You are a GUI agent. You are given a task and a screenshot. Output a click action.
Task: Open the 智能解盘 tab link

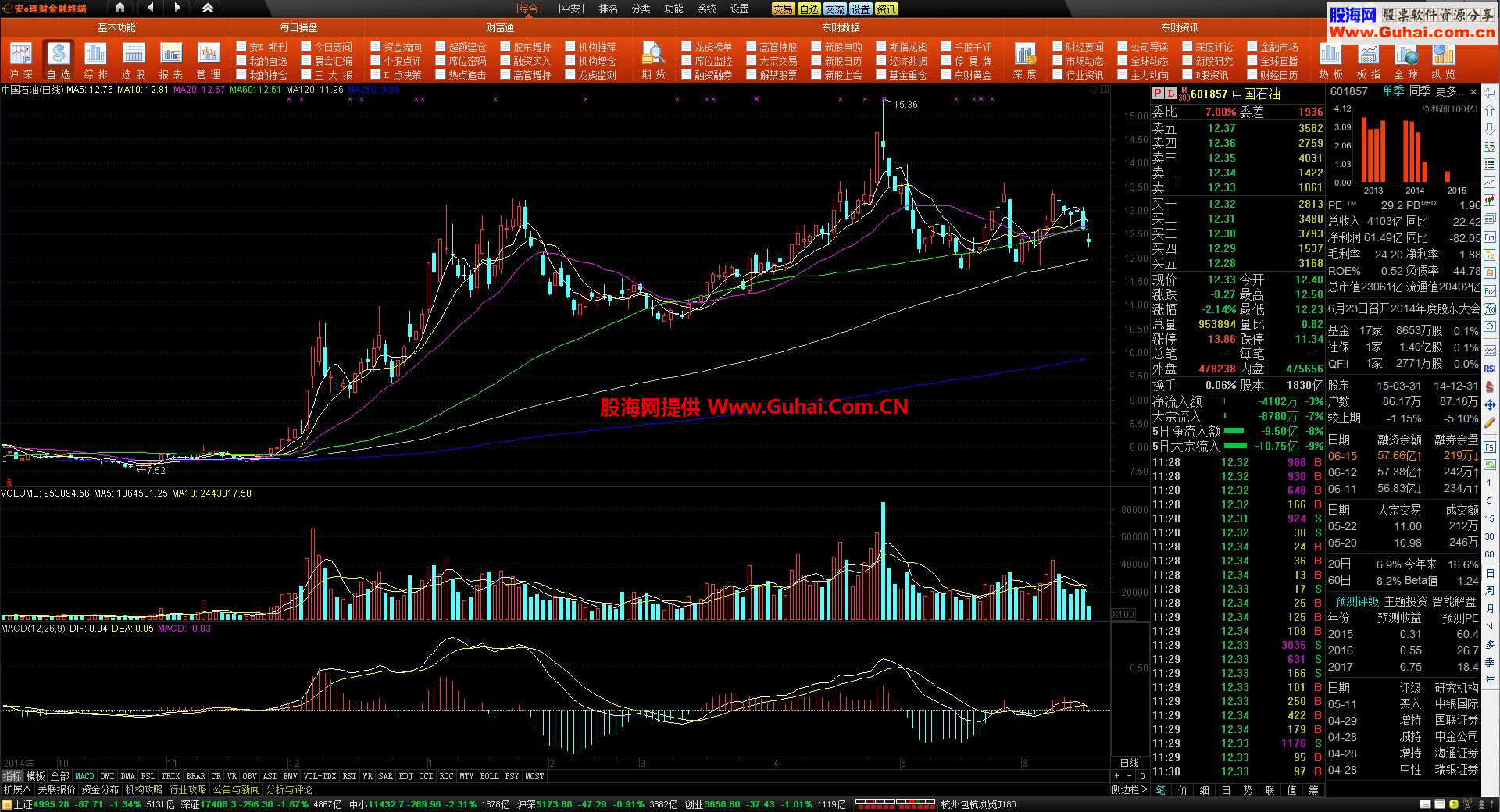pos(1454,601)
